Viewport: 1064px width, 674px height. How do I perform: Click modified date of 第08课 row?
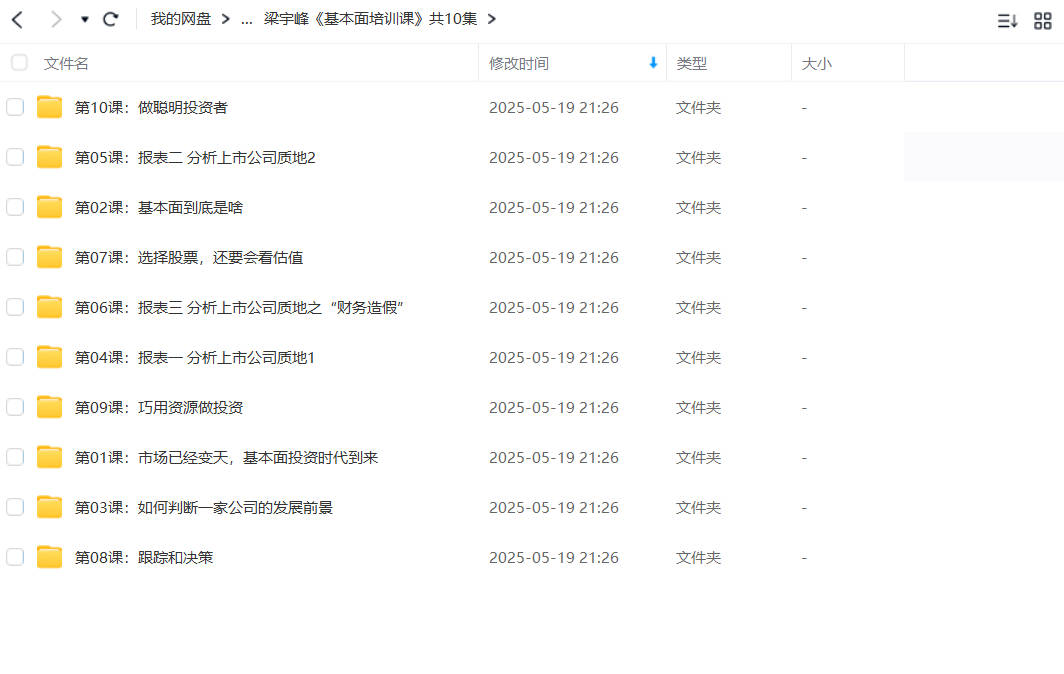point(554,557)
